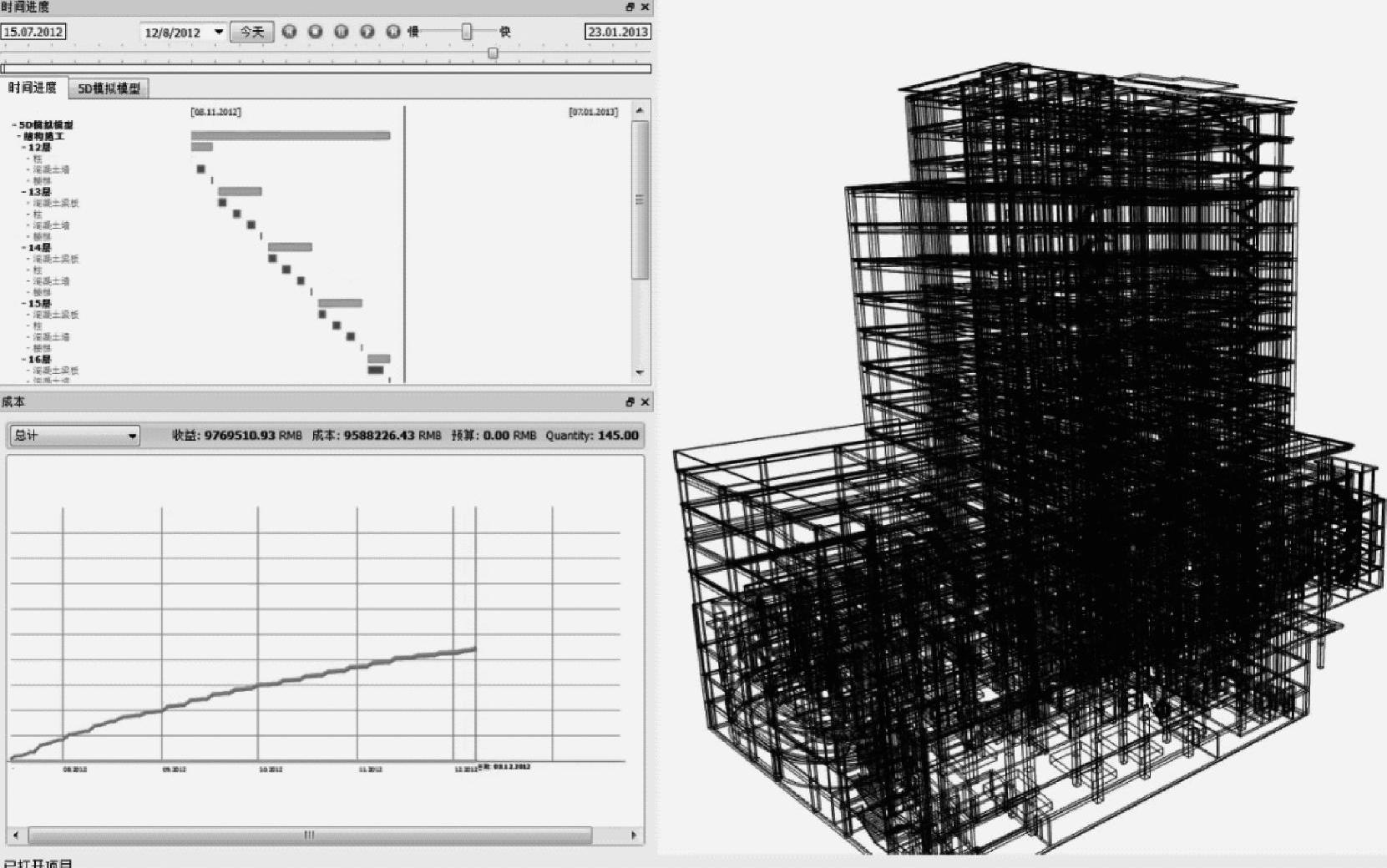Undock the 时间进度 panel with float icon
1387x868 pixels.
pyautogui.click(x=630, y=7)
